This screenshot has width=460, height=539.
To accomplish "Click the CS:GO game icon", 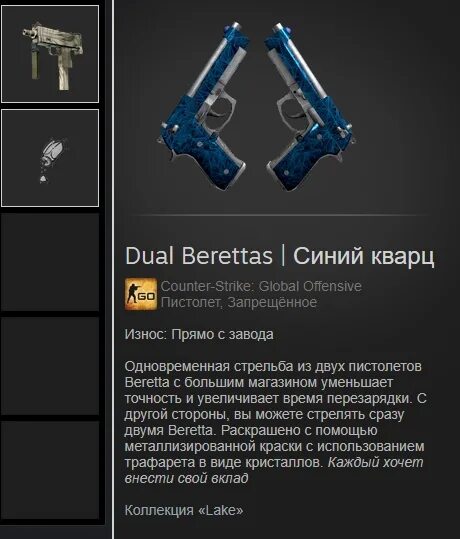I will click(141, 294).
